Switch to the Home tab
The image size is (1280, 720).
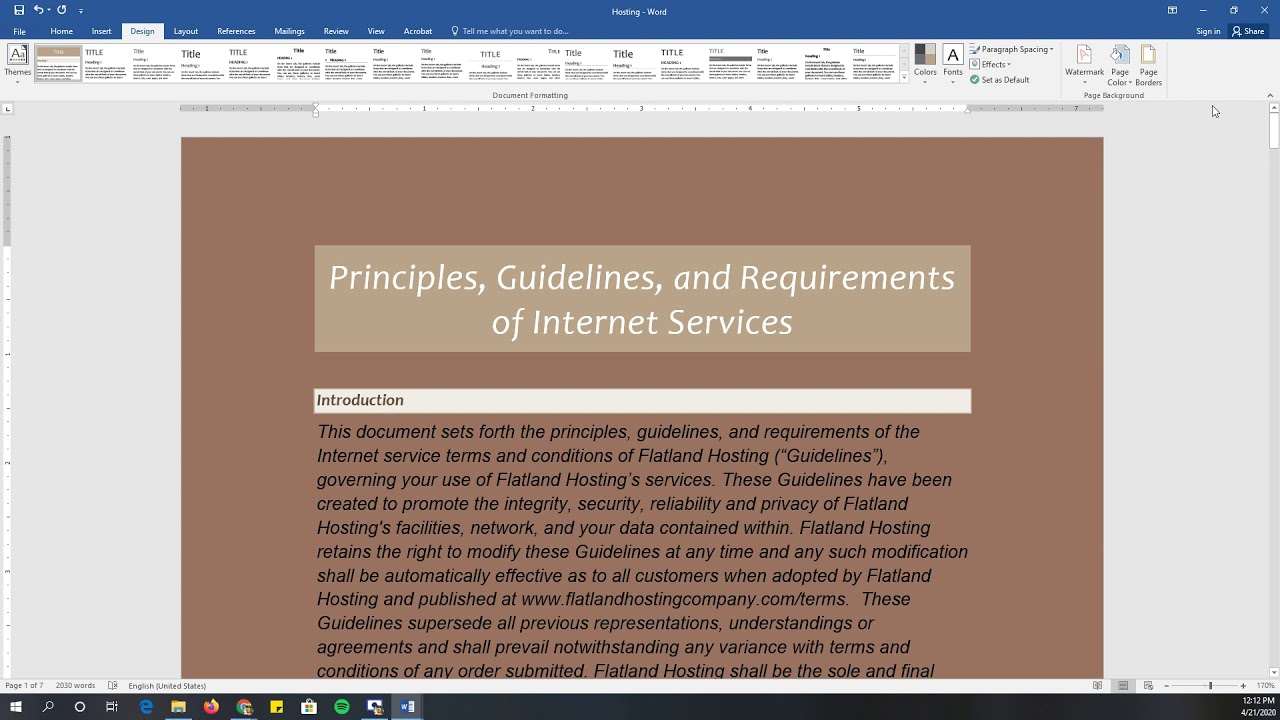[62, 31]
